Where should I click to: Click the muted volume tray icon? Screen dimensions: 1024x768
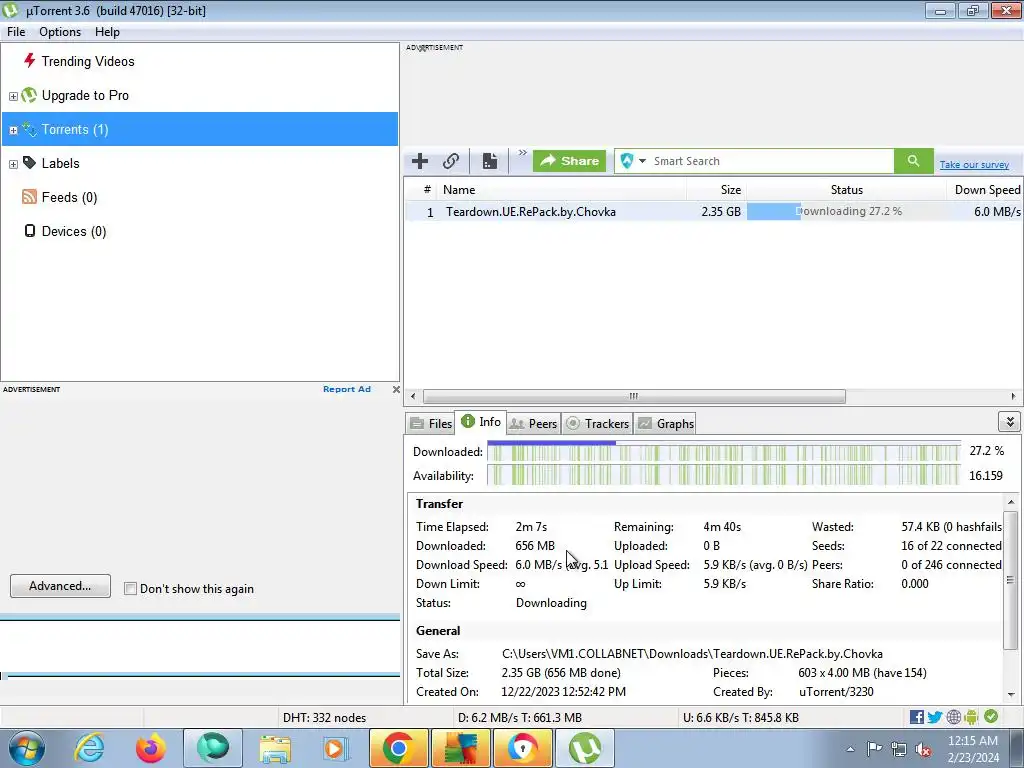pos(923,749)
